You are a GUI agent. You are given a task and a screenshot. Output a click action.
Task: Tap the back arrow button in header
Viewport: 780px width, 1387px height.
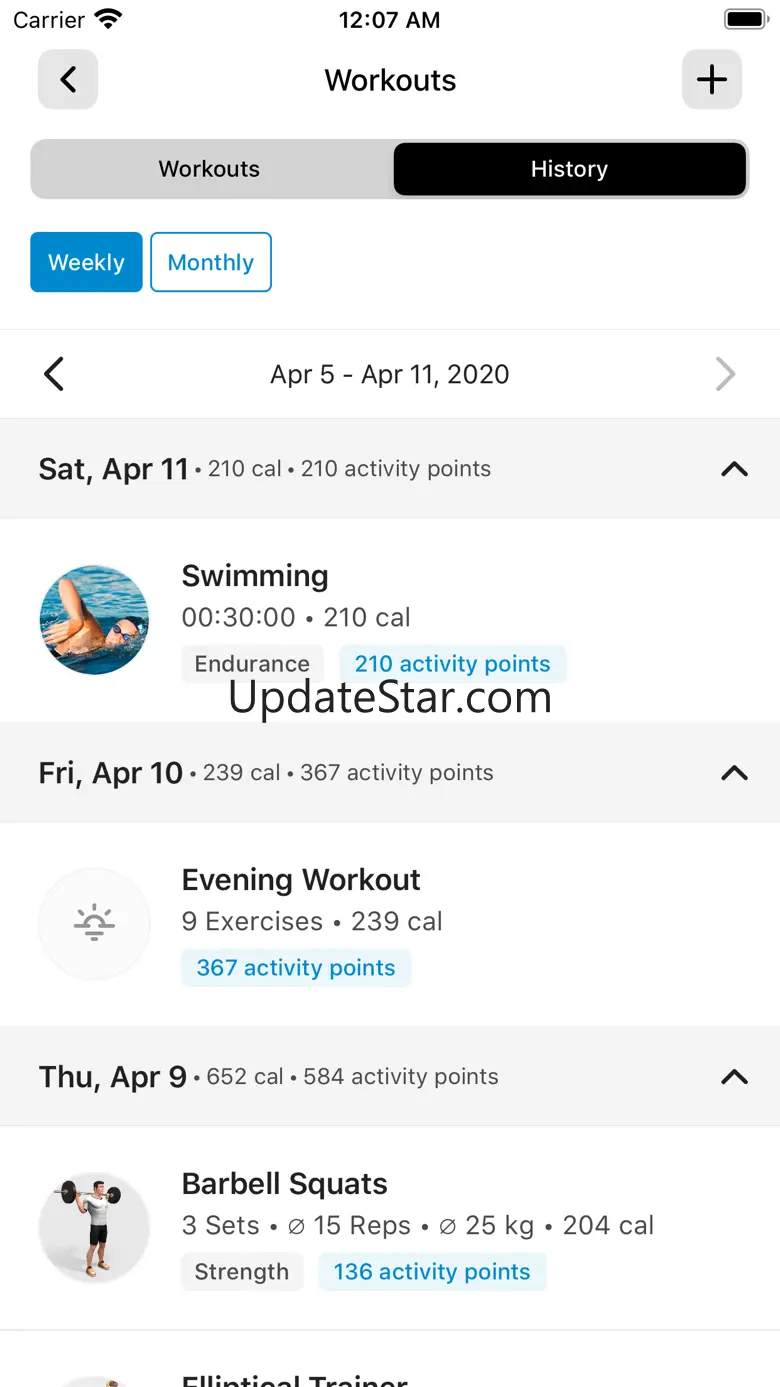[68, 80]
